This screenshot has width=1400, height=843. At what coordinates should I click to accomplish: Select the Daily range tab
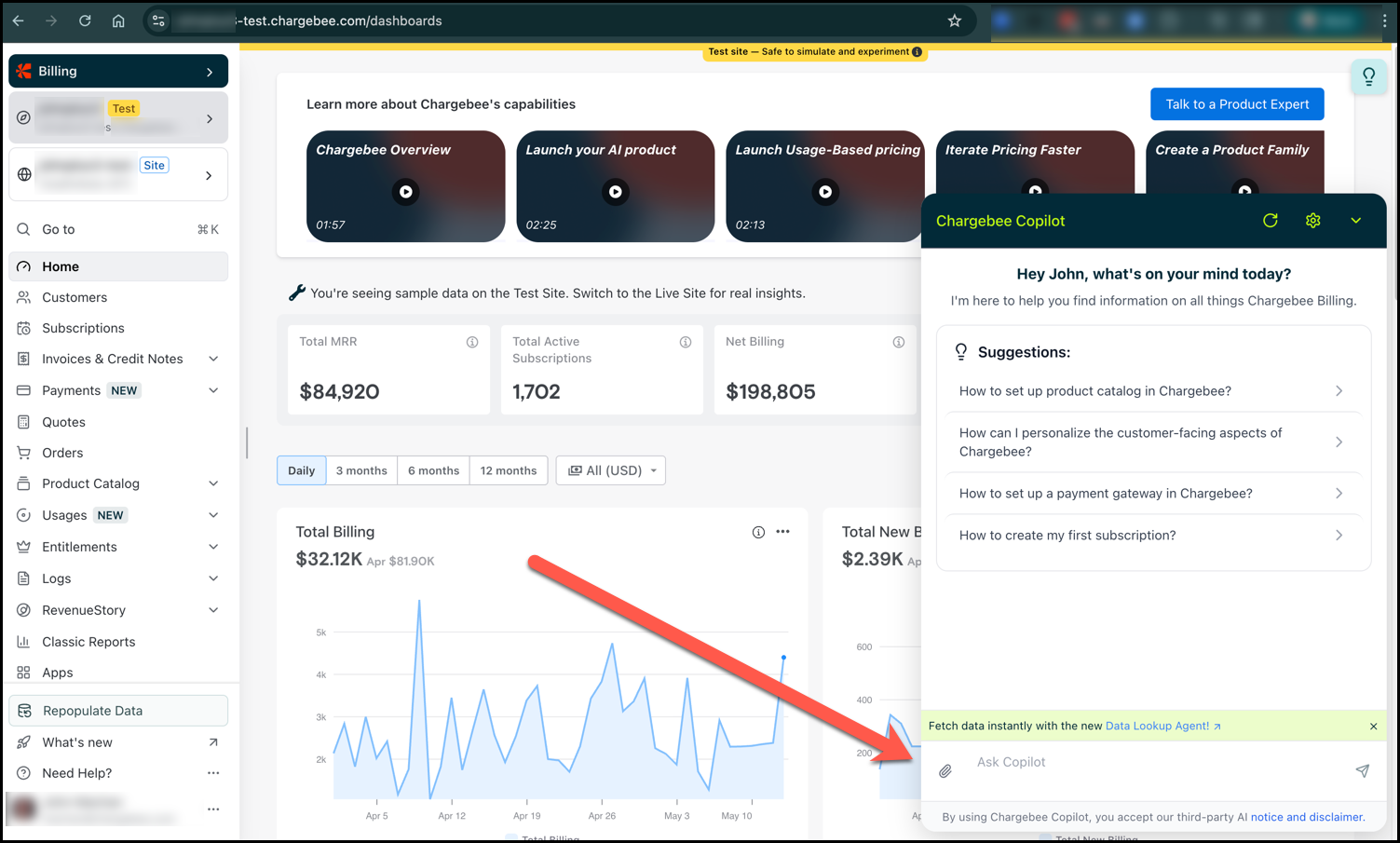pyautogui.click(x=302, y=470)
